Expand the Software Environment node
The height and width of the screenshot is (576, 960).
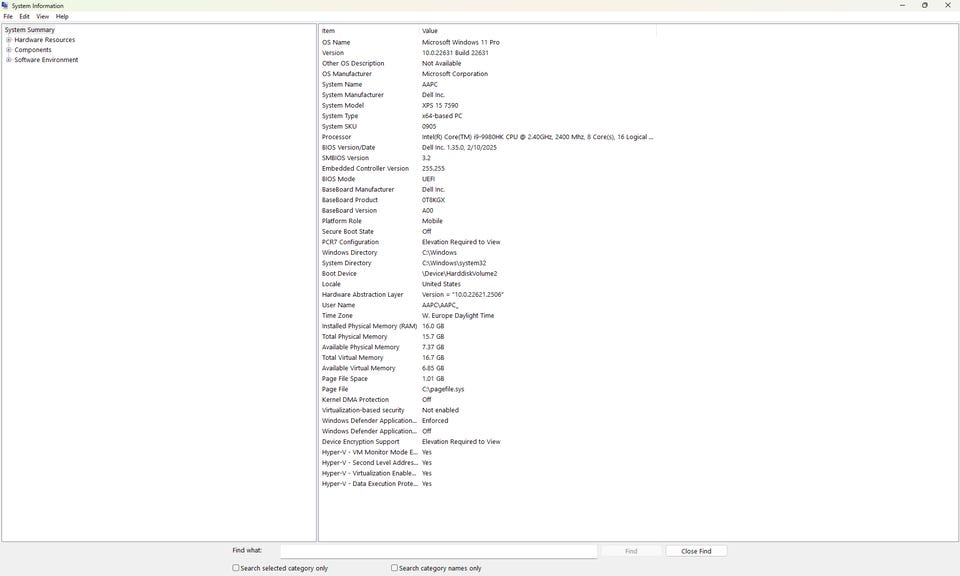click(x=9, y=60)
